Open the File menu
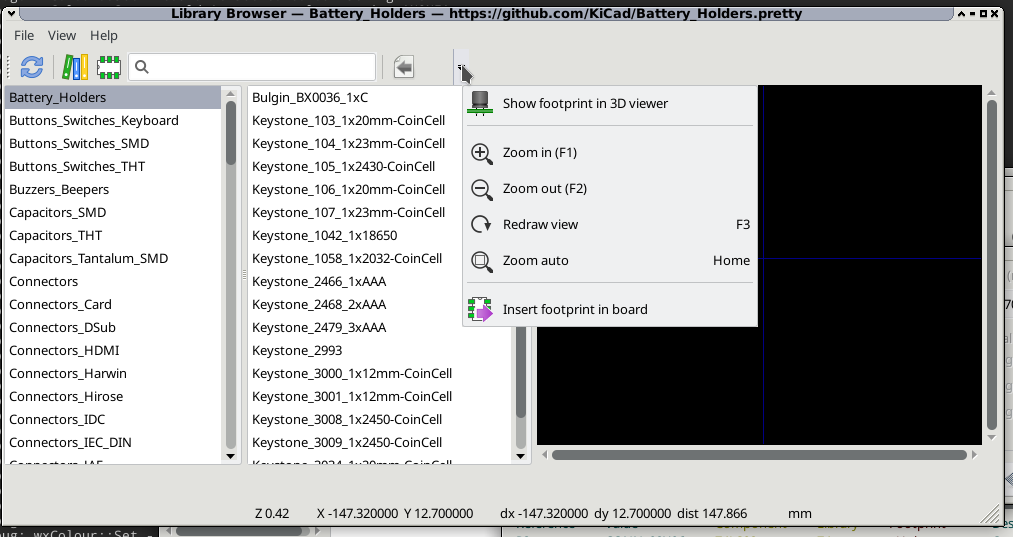 point(24,35)
